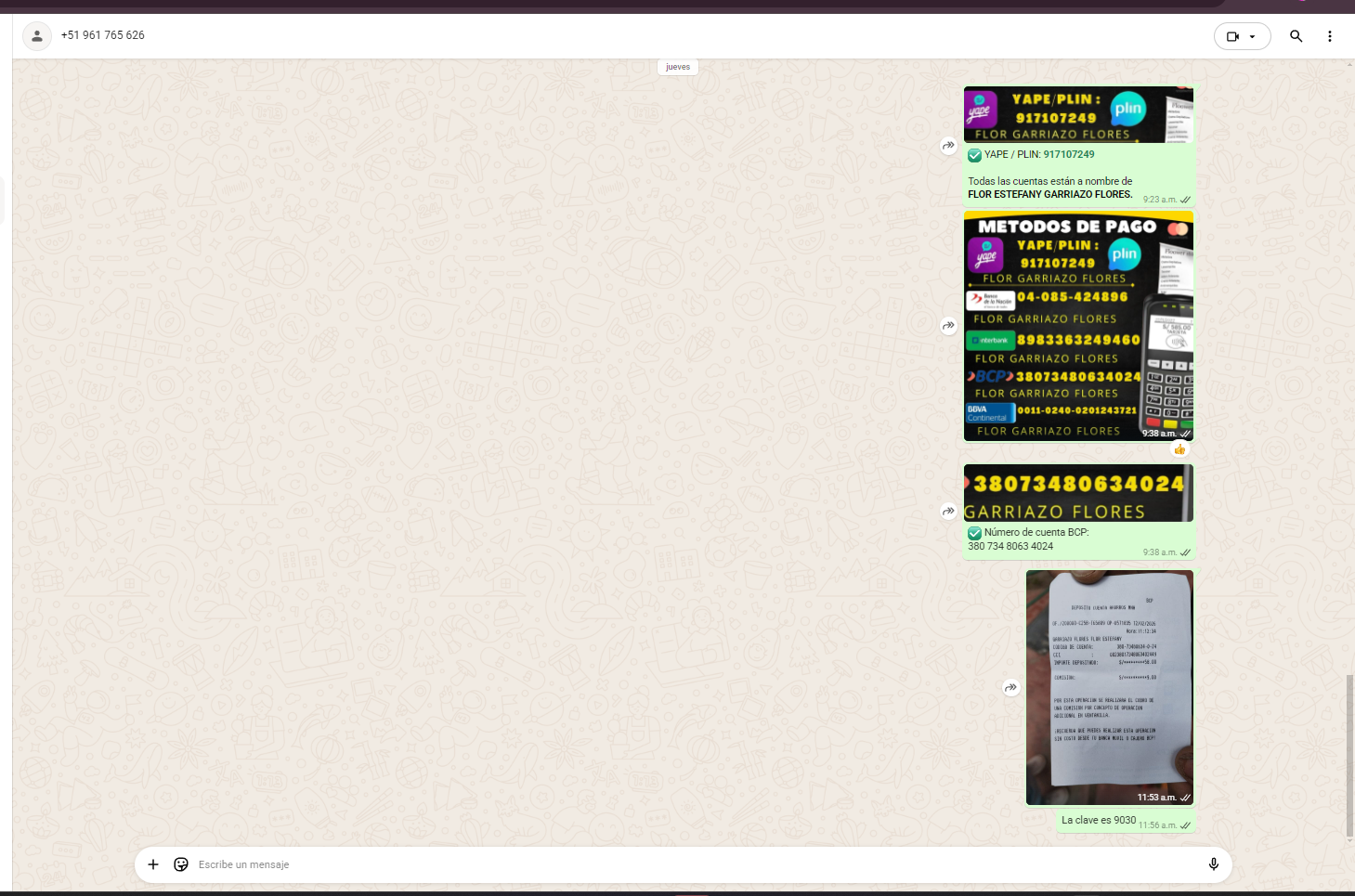Forward the BCP receipt photo
This screenshot has width=1355, height=896.
(x=1010, y=687)
